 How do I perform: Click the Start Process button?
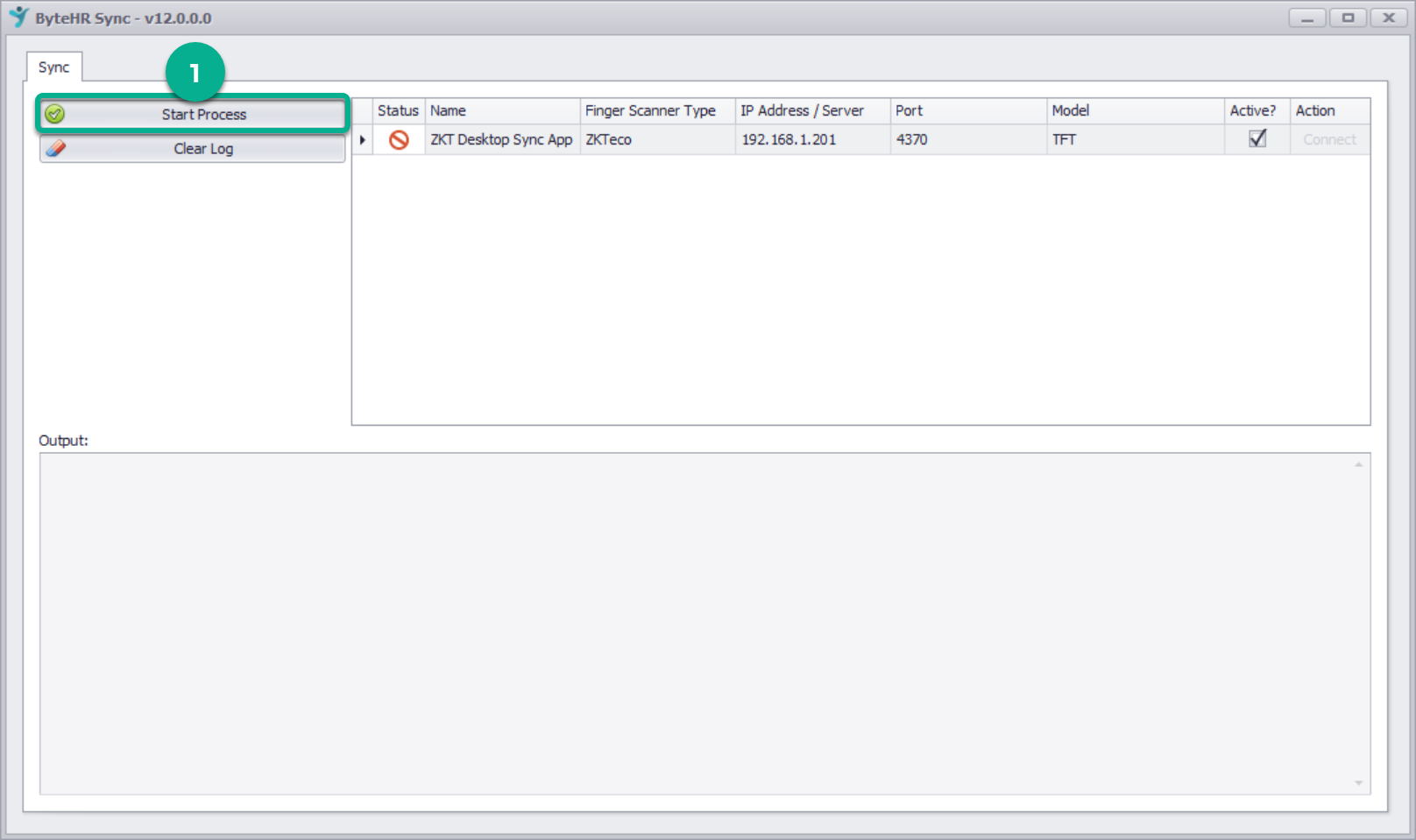point(193,114)
